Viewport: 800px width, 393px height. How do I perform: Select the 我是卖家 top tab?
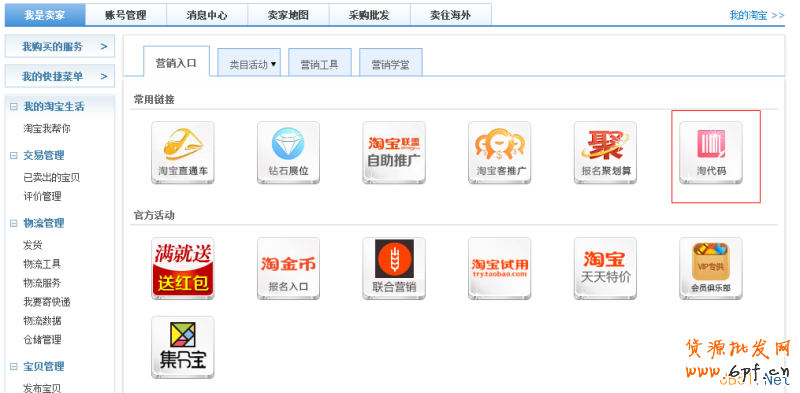pyautogui.click(x=45, y=15)
